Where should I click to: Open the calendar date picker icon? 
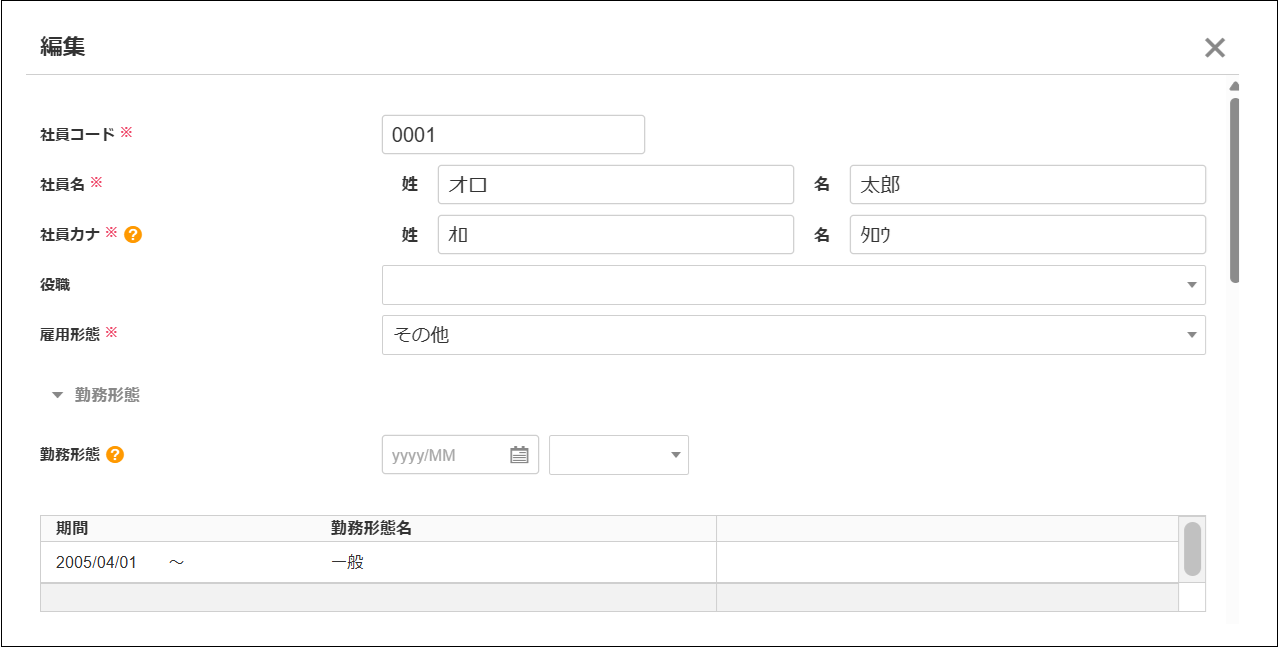521,454
